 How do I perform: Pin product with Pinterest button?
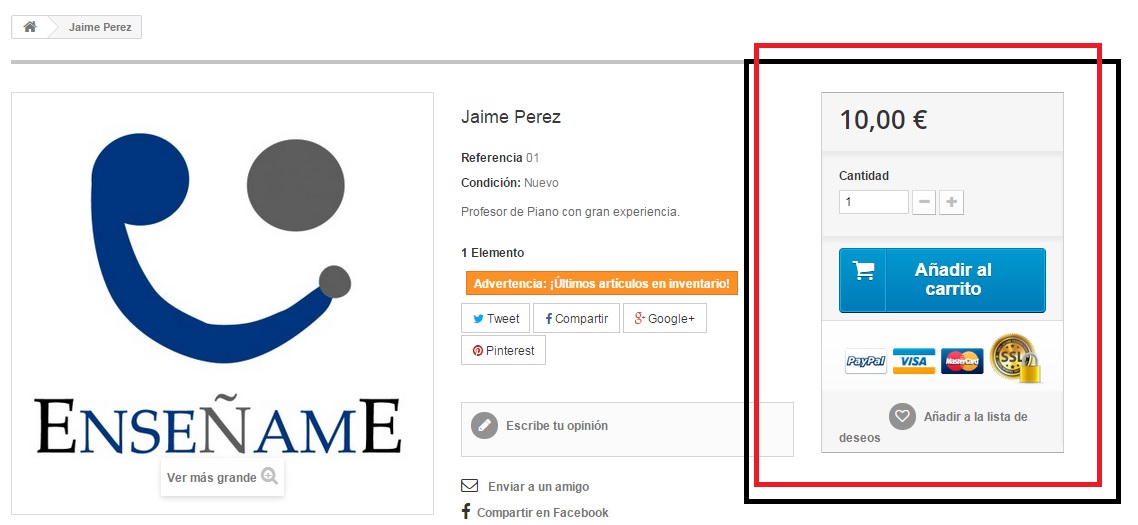click(503, 350)
